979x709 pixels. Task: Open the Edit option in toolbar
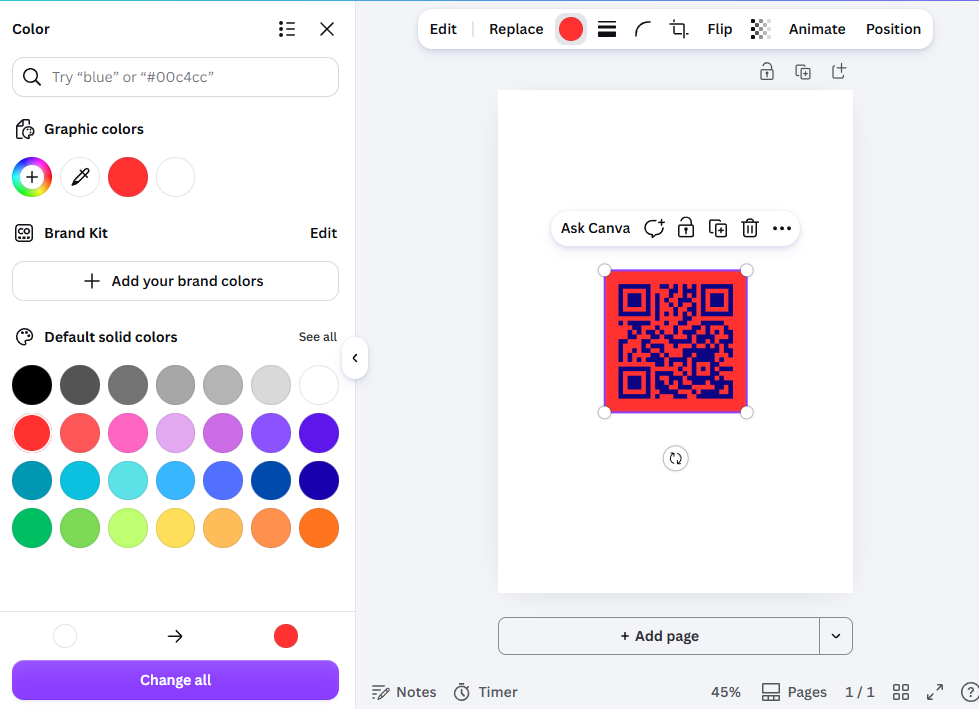[443, 29]
